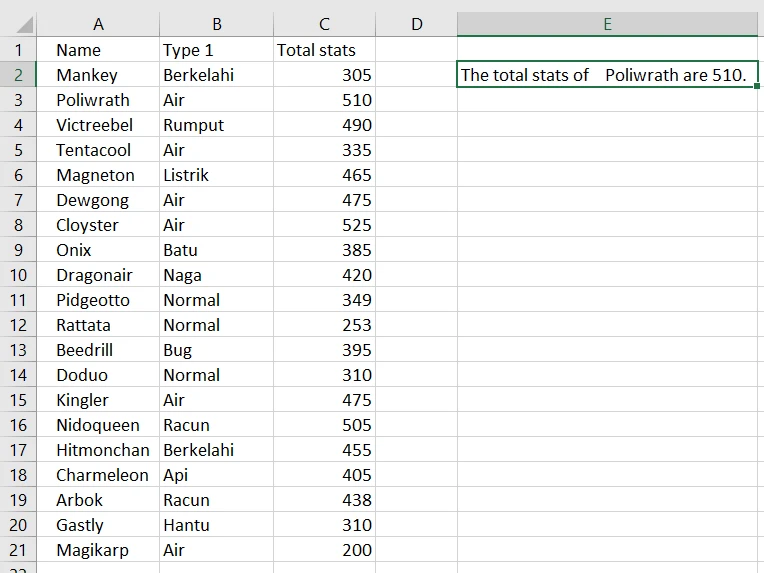
Task: Click the total stats value 438
Action: click(x=325, y=500)
